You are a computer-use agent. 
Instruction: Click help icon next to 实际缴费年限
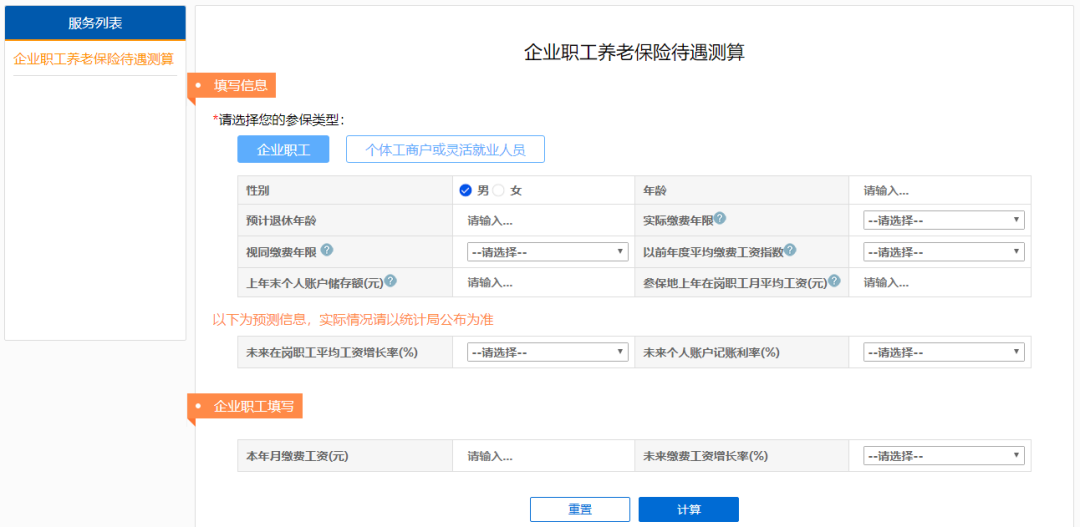[x=720, y=218]
